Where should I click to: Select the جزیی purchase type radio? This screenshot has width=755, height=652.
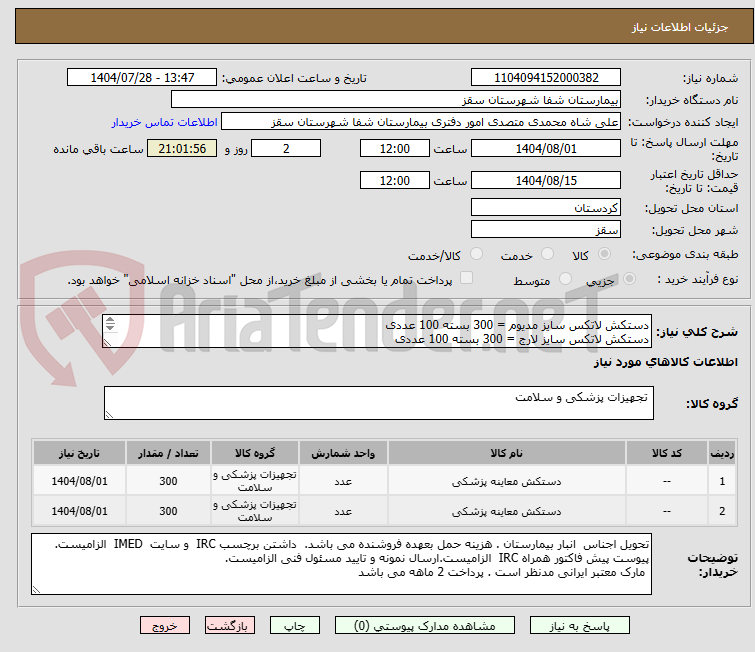tap(629, 279)
